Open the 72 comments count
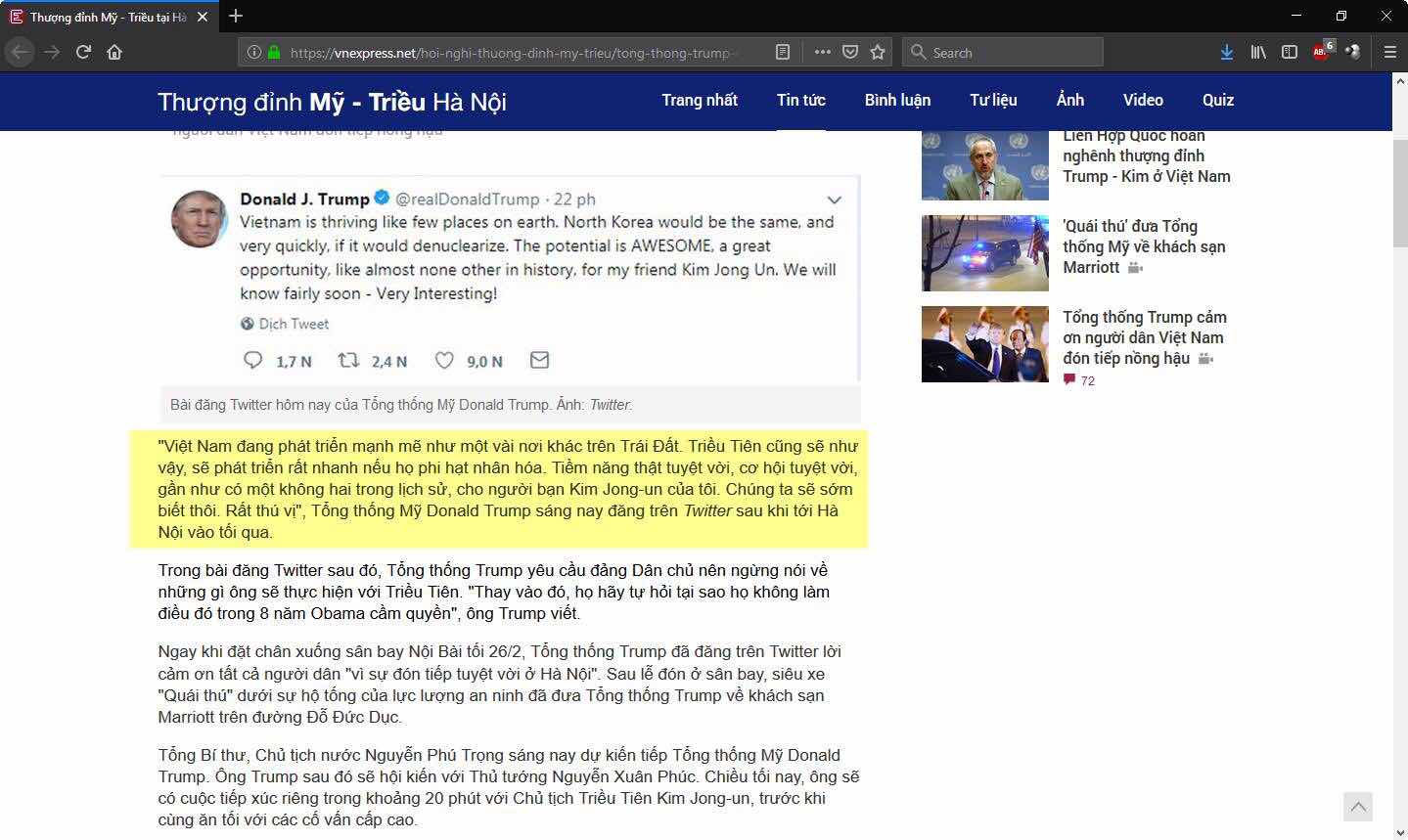 pos(1079,380)
